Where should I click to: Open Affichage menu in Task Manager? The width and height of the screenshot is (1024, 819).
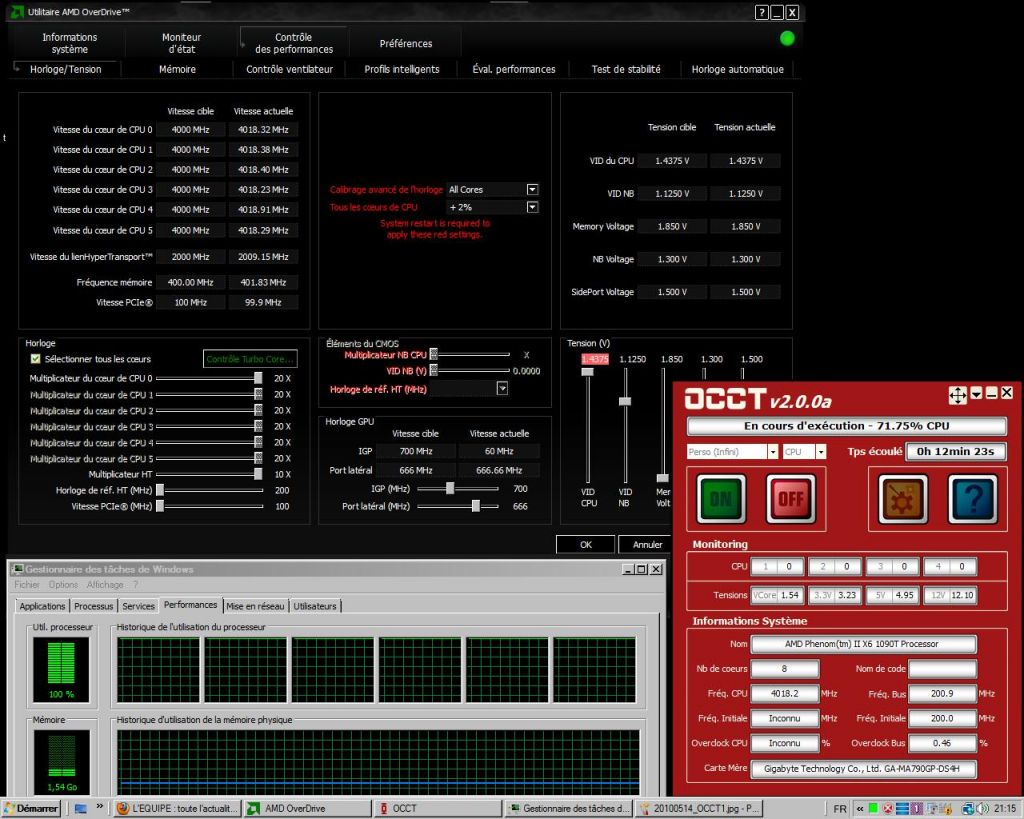tap(104, 585)
